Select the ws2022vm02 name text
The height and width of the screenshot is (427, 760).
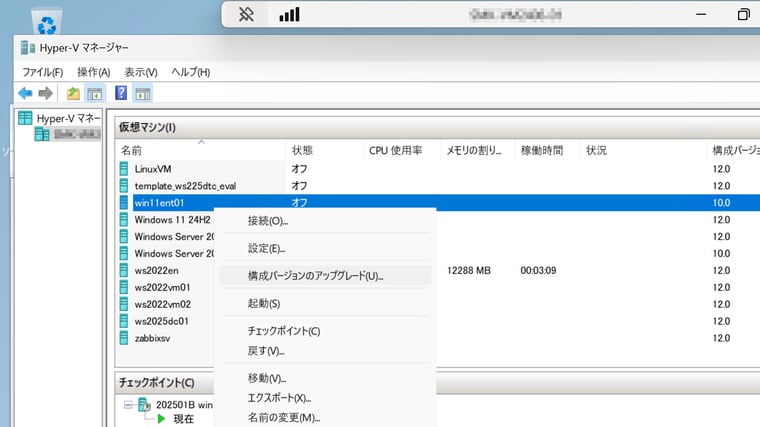[162, 304]
